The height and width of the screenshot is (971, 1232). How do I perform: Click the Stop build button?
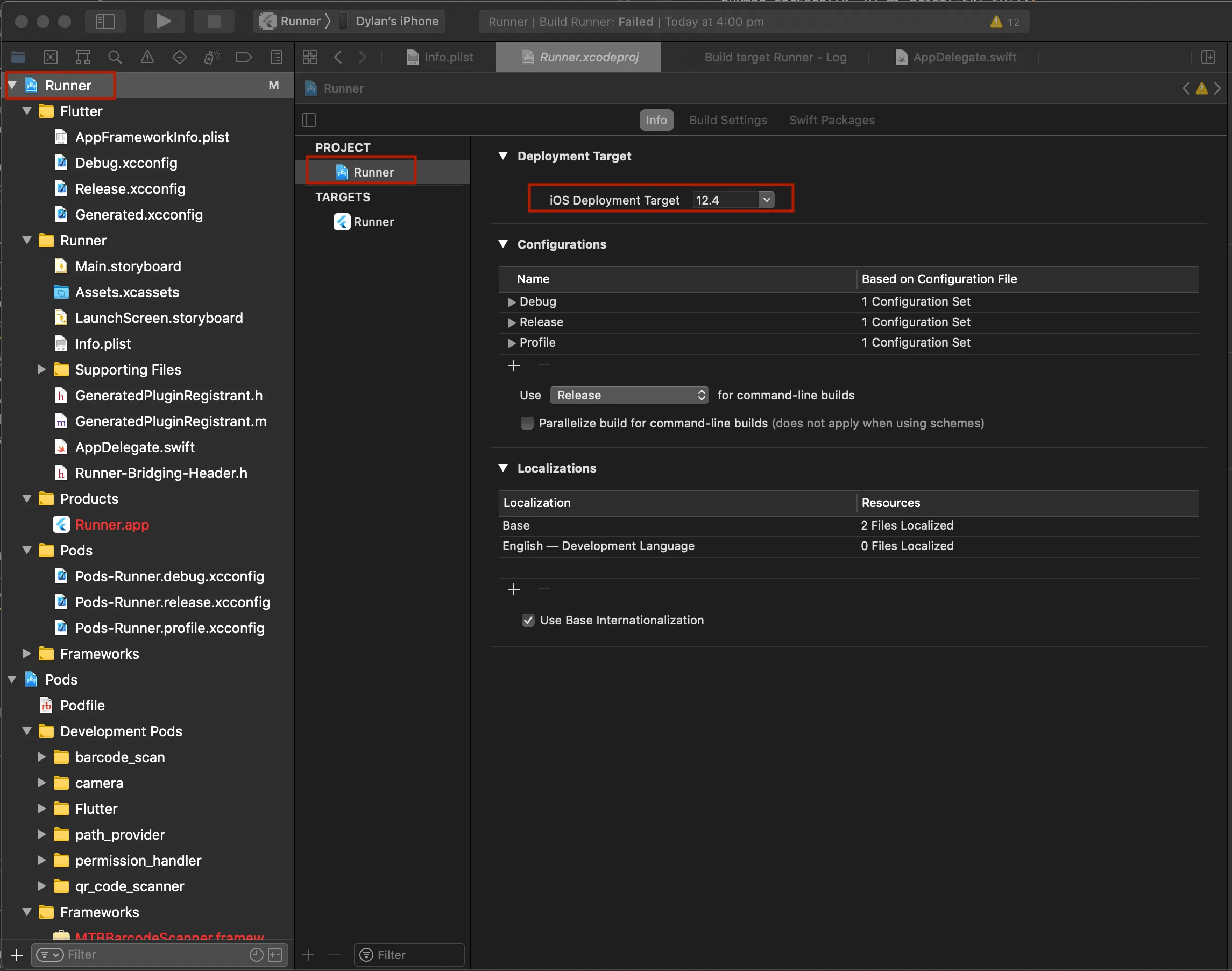pos(214,22)
